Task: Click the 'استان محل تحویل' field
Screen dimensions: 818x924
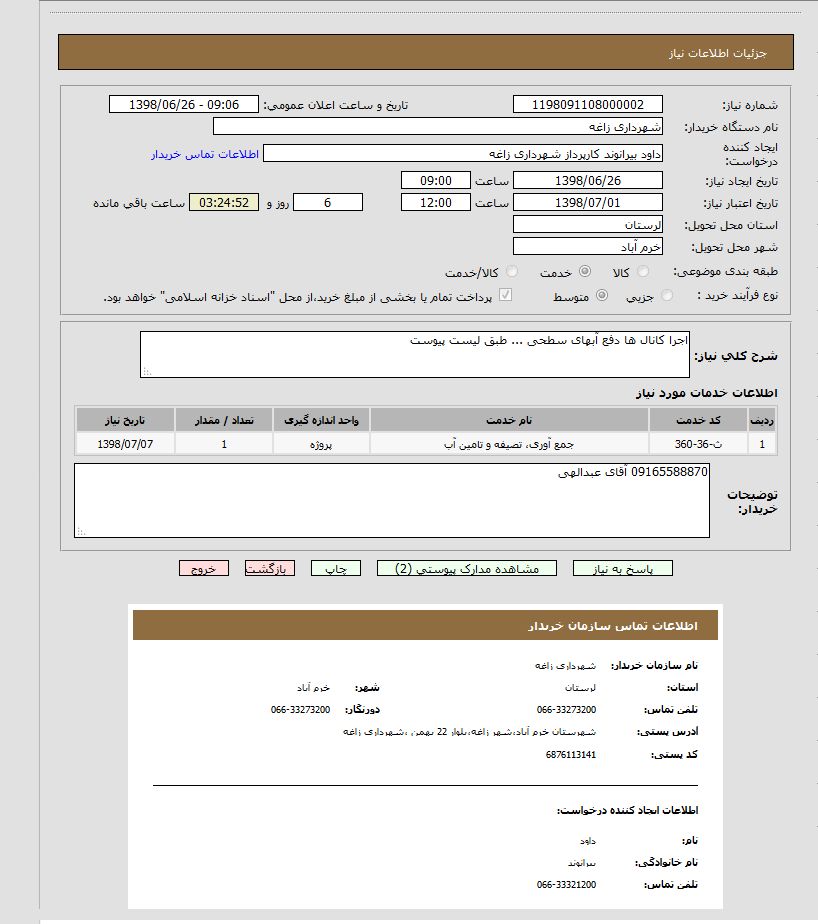Action: pyautogui.click(x=587, y=225)
